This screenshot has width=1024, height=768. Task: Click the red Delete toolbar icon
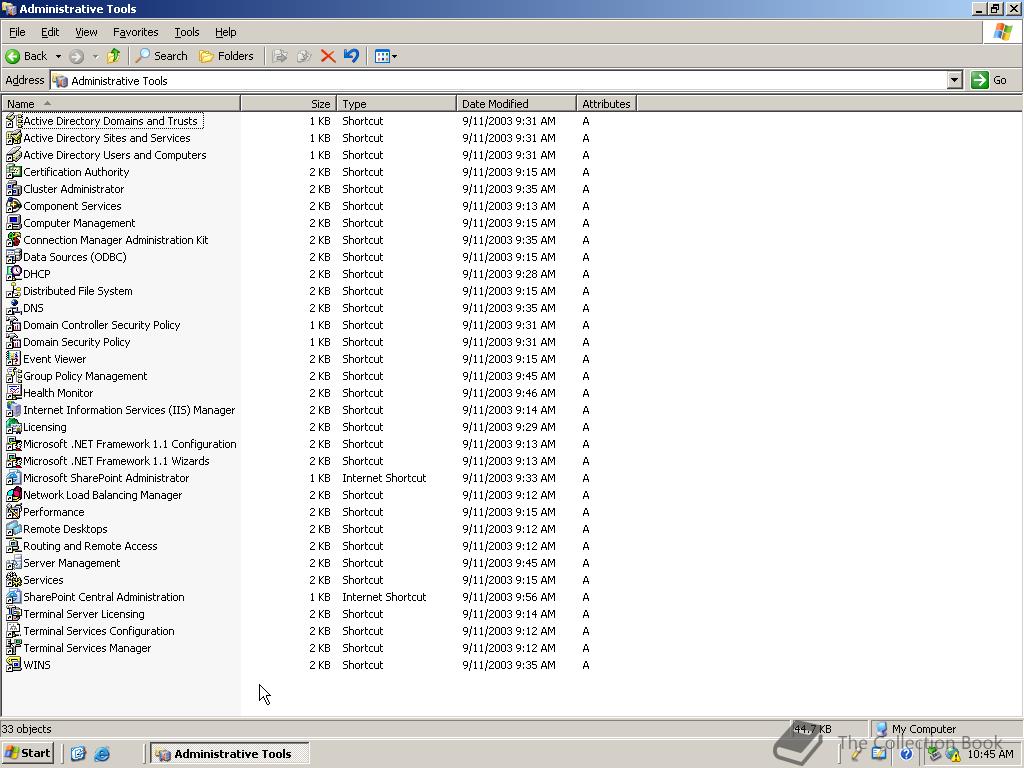(x=328, y=56)
